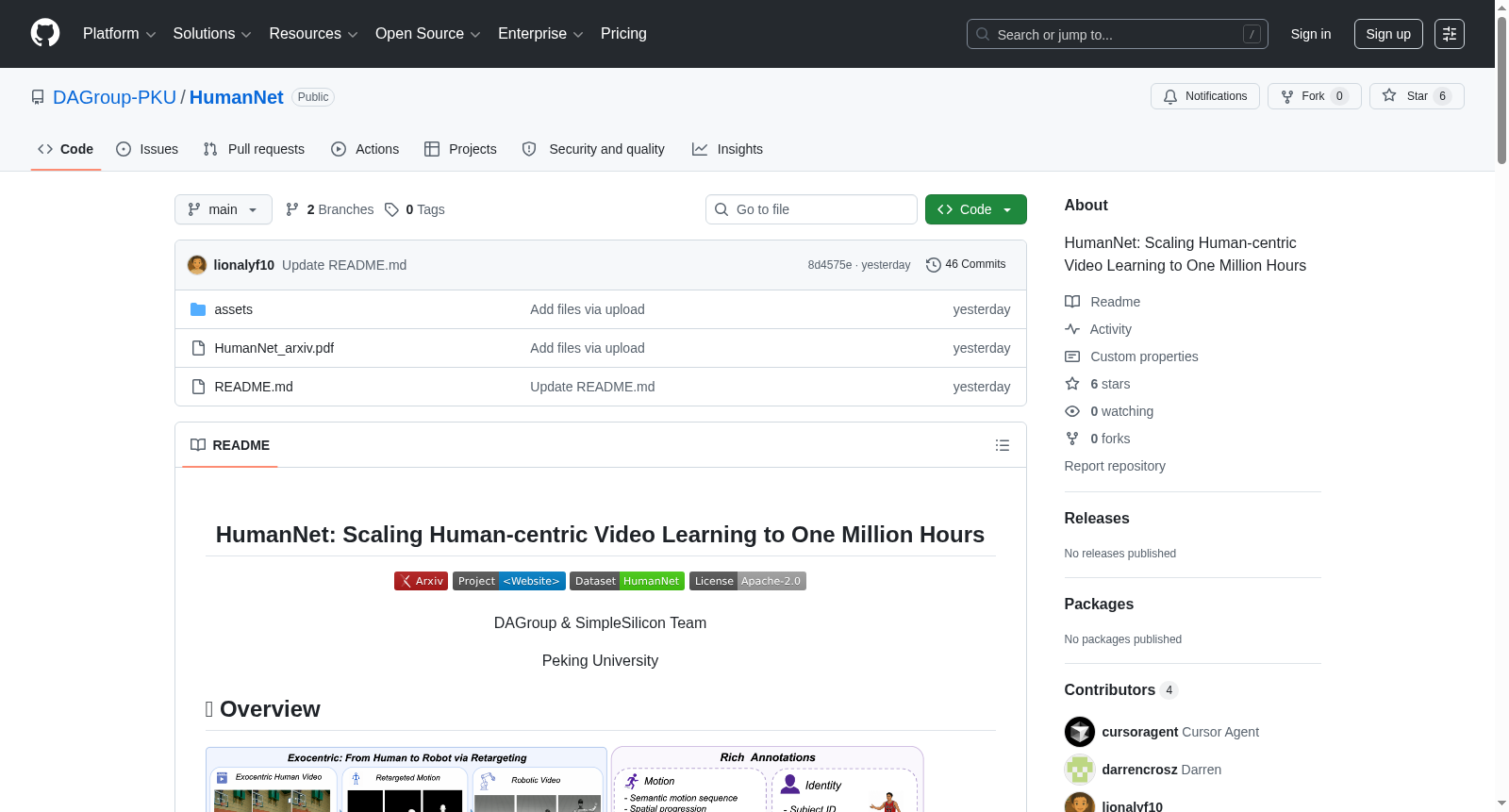
Task: Click the branches icon beside 2 Branches
Action: coord(292,209)
